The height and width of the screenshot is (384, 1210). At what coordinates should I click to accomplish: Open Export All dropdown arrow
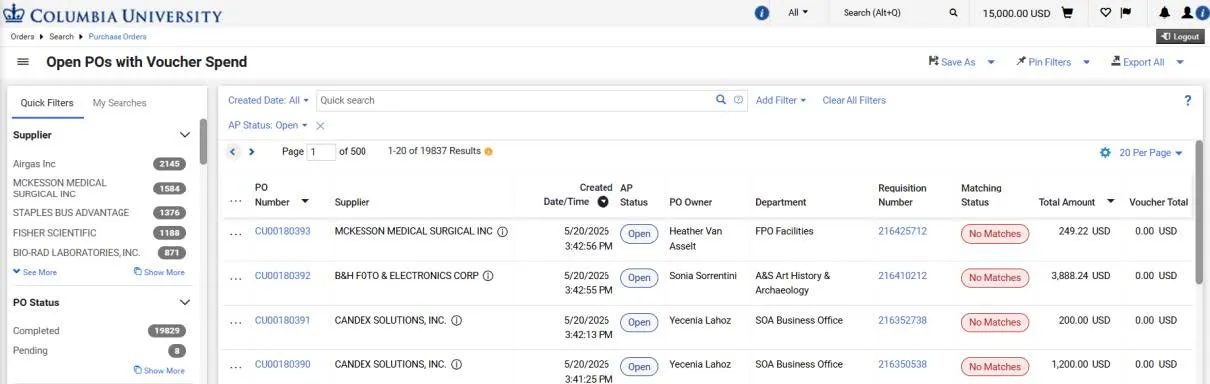(1180, 62)
